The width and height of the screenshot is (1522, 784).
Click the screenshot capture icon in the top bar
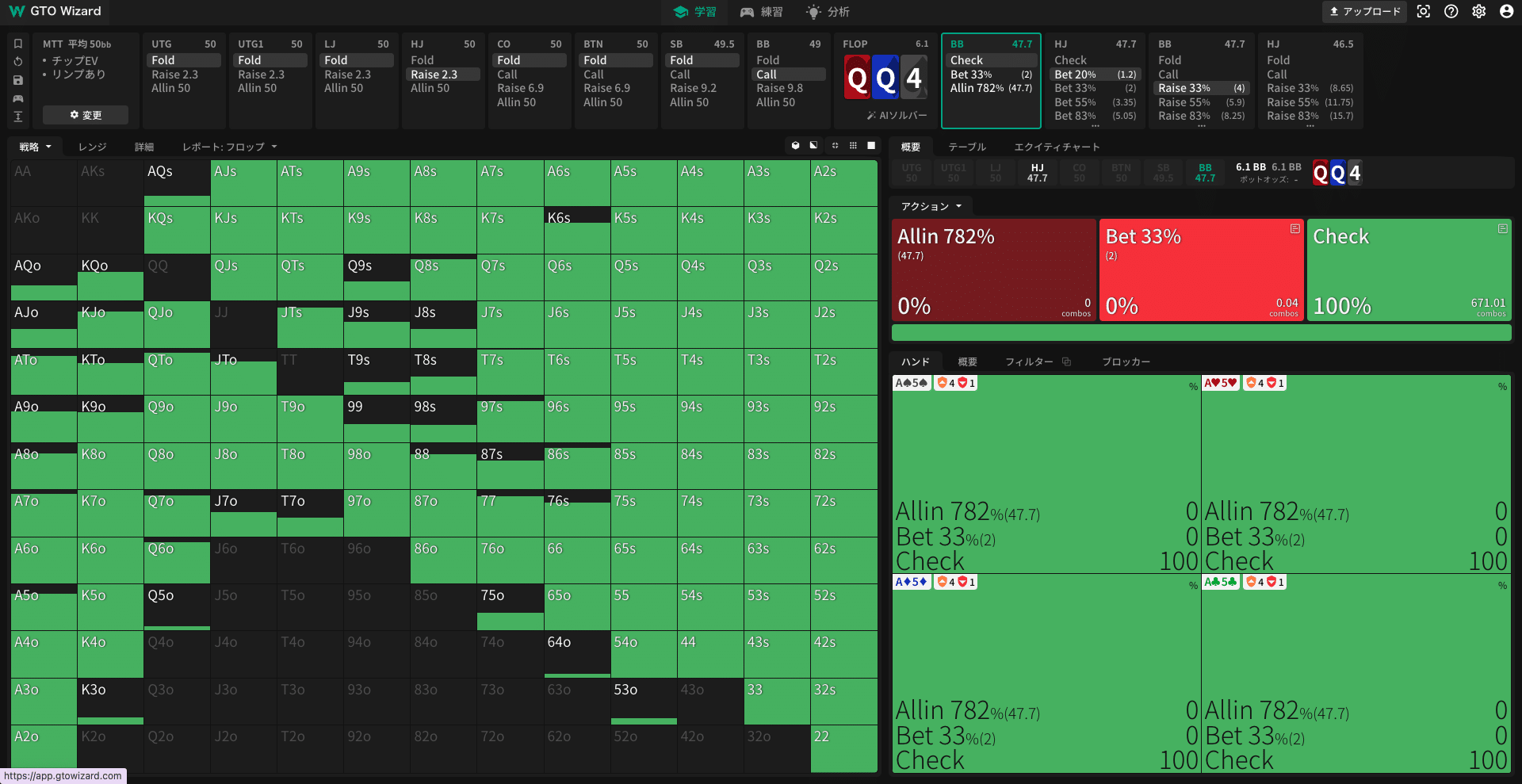tap(1424, 11)
